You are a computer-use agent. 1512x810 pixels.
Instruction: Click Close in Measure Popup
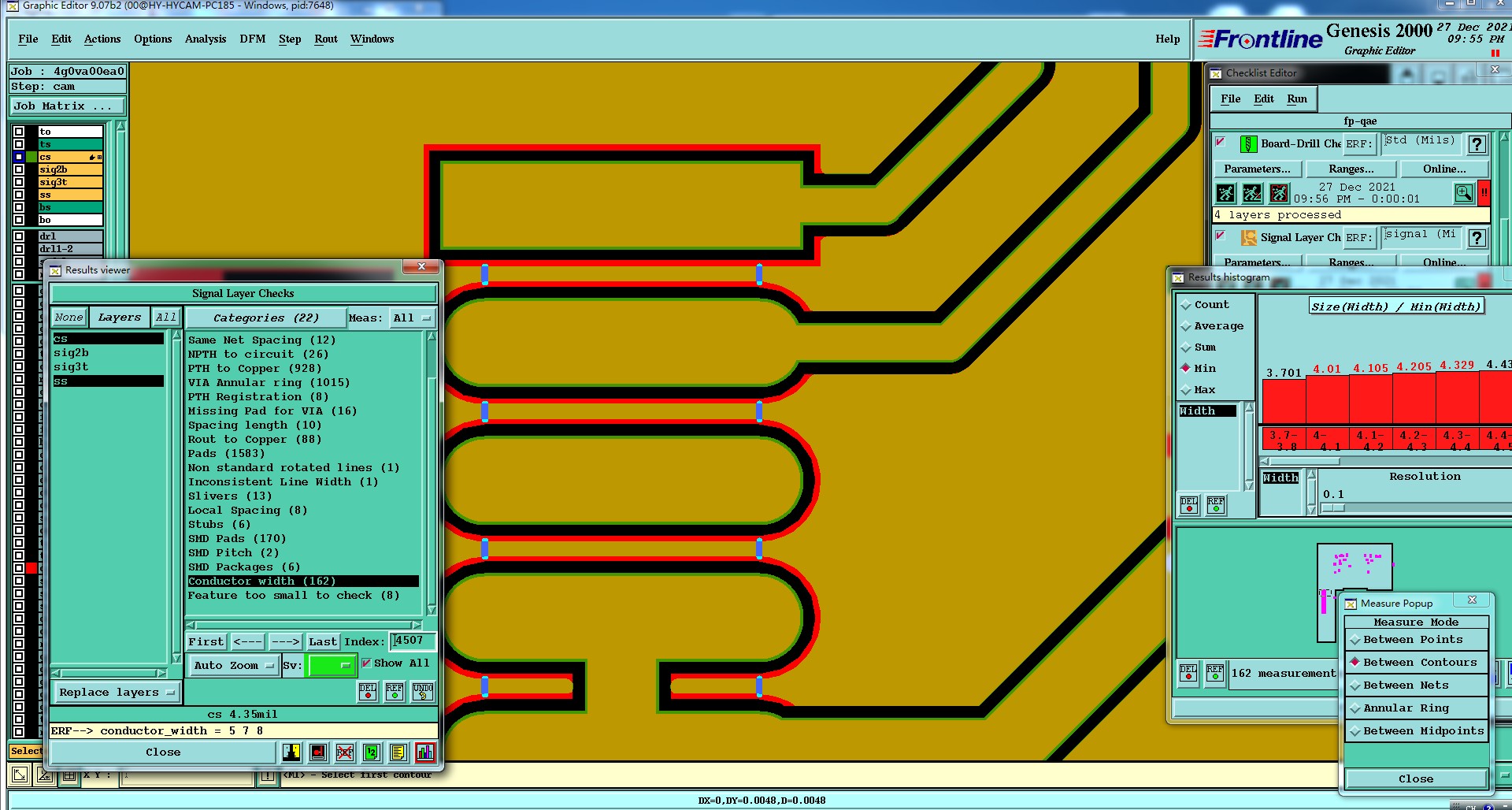click(x=1416, y=778)
